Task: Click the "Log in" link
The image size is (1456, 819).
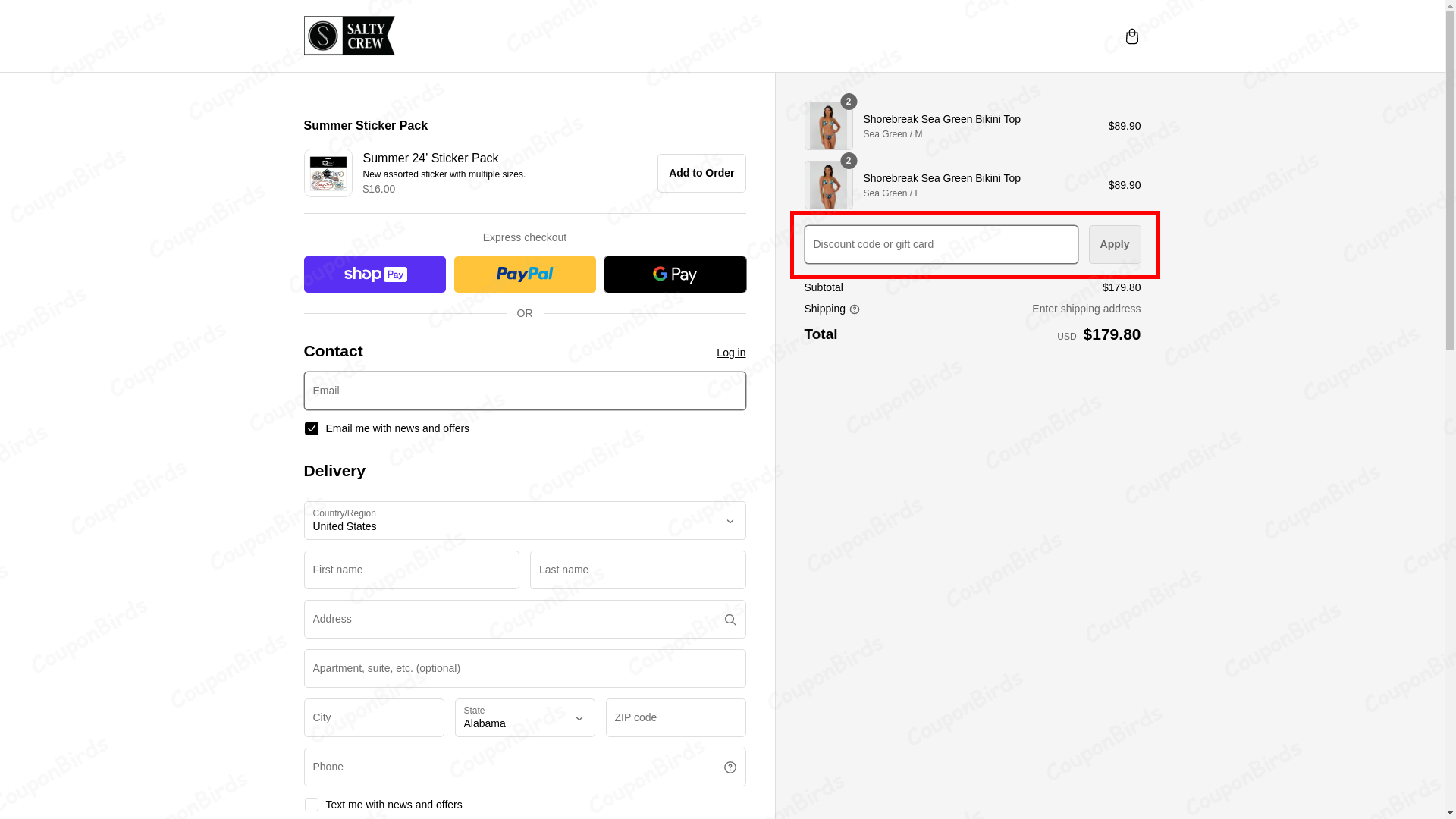Action: coord(730,353)
